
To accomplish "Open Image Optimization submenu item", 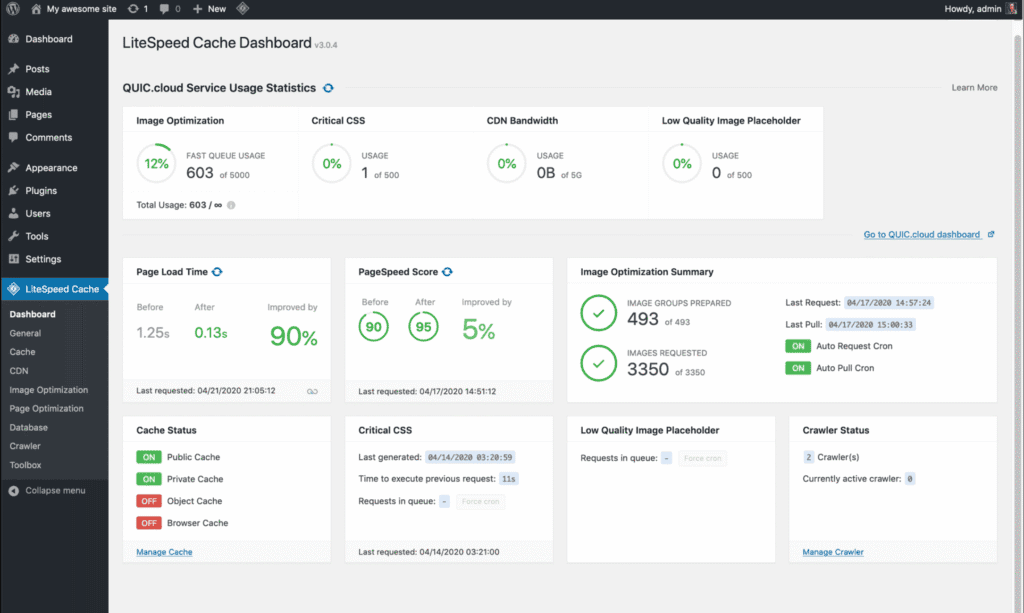I will [x=49, y=390].
